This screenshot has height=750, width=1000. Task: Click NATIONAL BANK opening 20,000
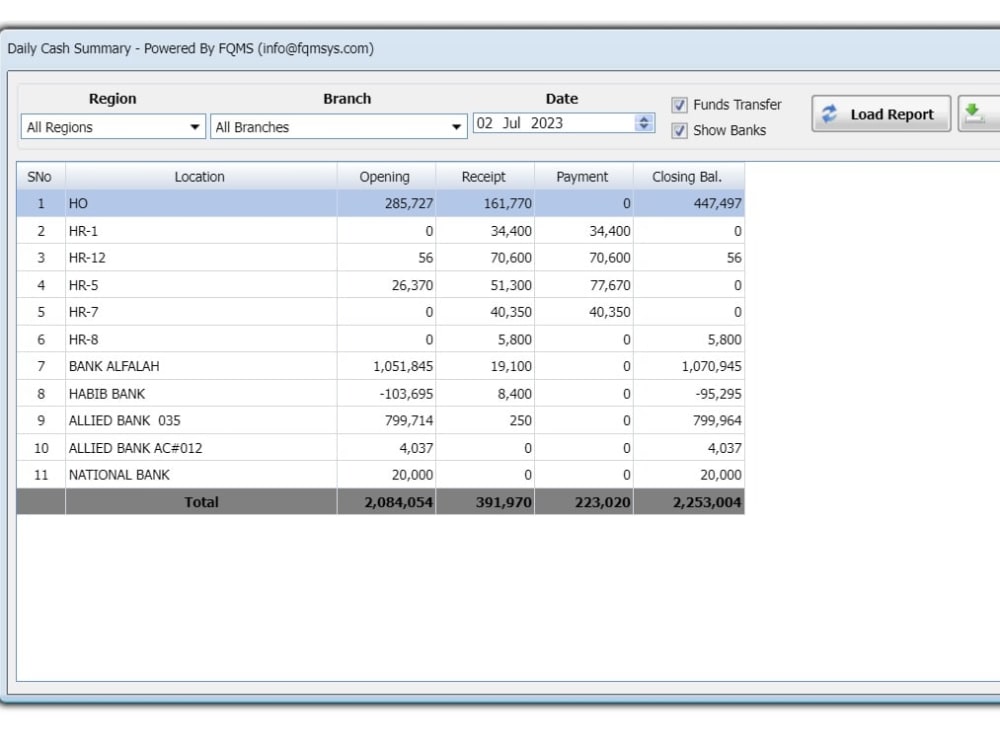(413, 474)
